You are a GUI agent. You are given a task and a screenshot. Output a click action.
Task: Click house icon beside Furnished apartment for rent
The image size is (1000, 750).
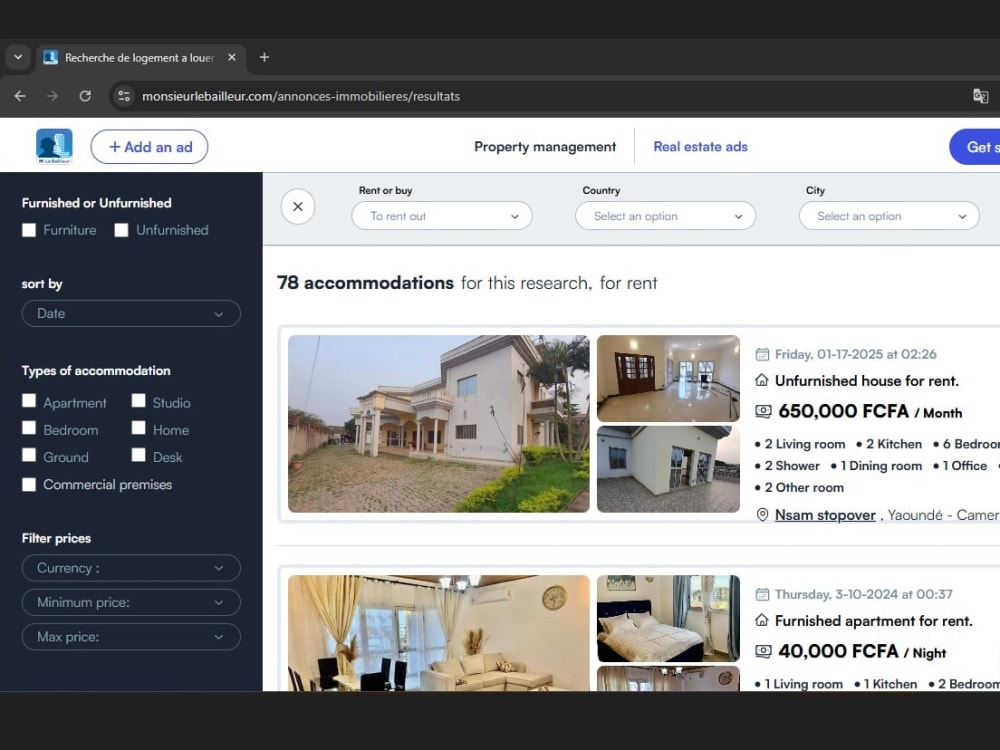tap(761, 621)
